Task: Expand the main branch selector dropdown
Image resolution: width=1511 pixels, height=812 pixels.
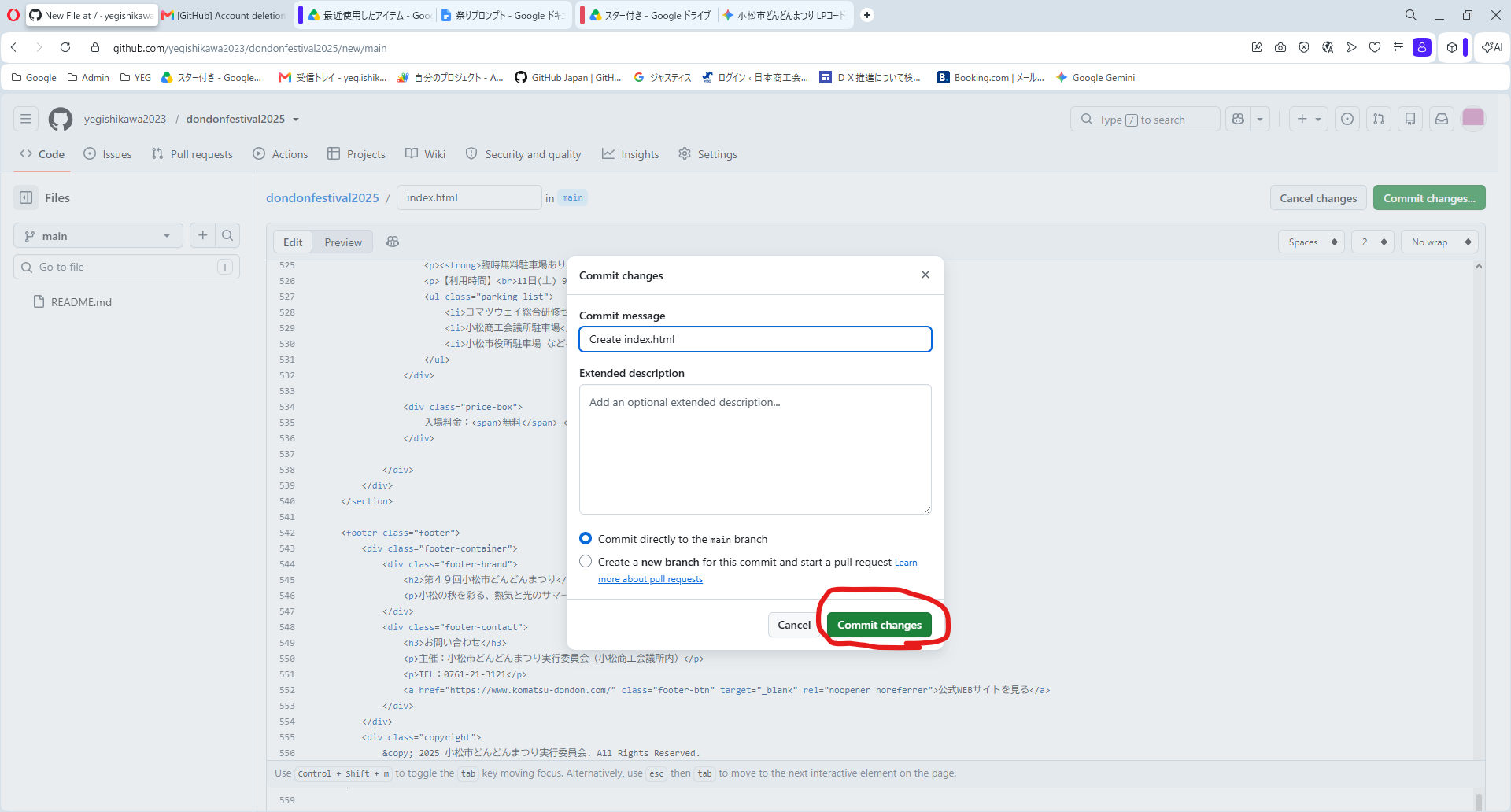Action: 98,235
